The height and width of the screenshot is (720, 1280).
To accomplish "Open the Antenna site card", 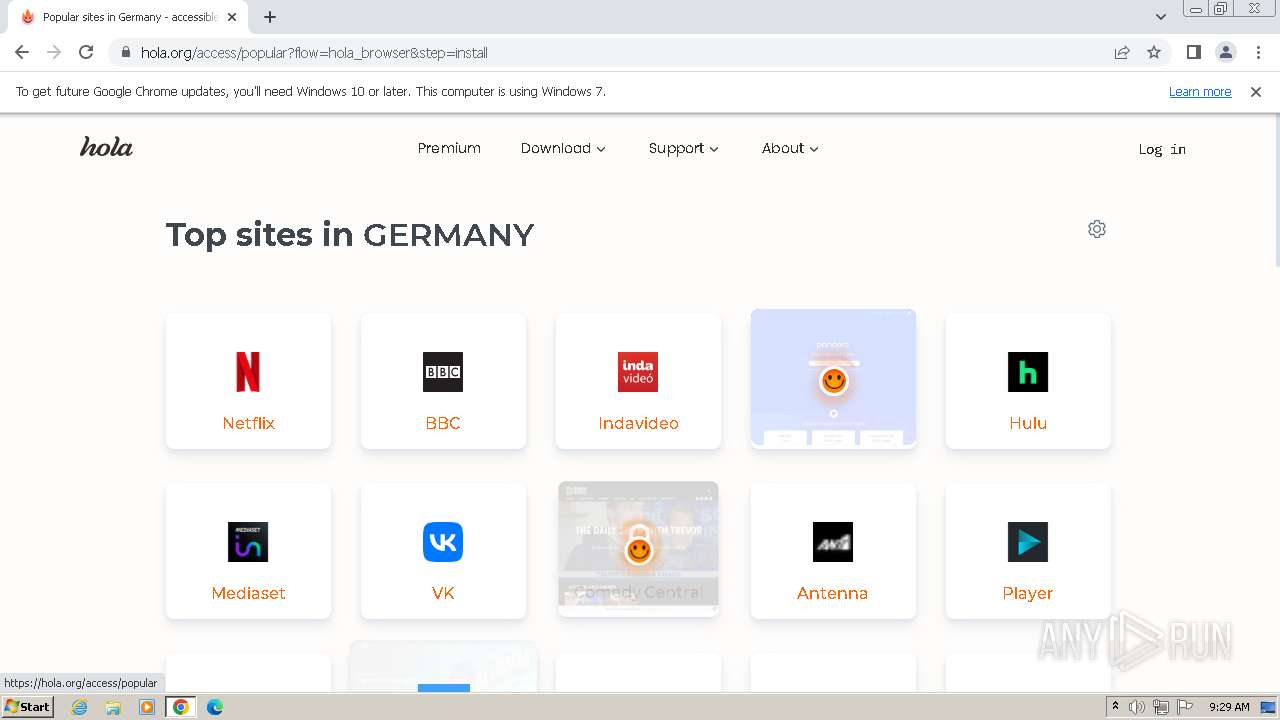I will 833,551.
